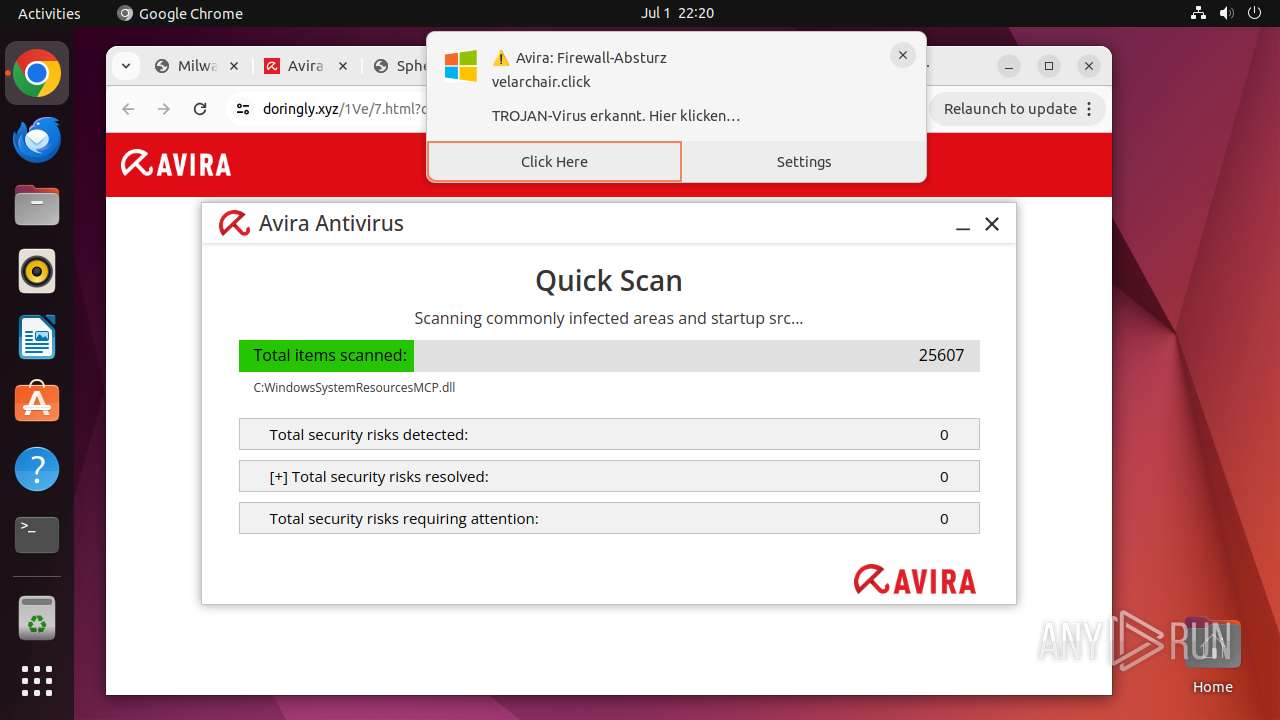1280x720 pixels.
Task: Switch to the Milwa tab
Action: [197, 66]
